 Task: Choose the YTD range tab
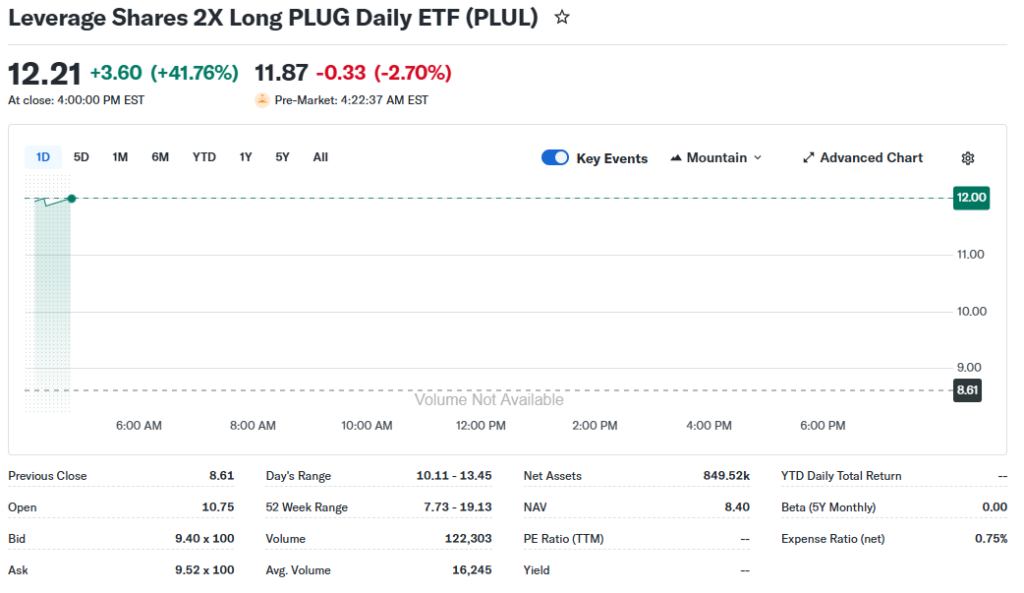(x=204, y=157)
